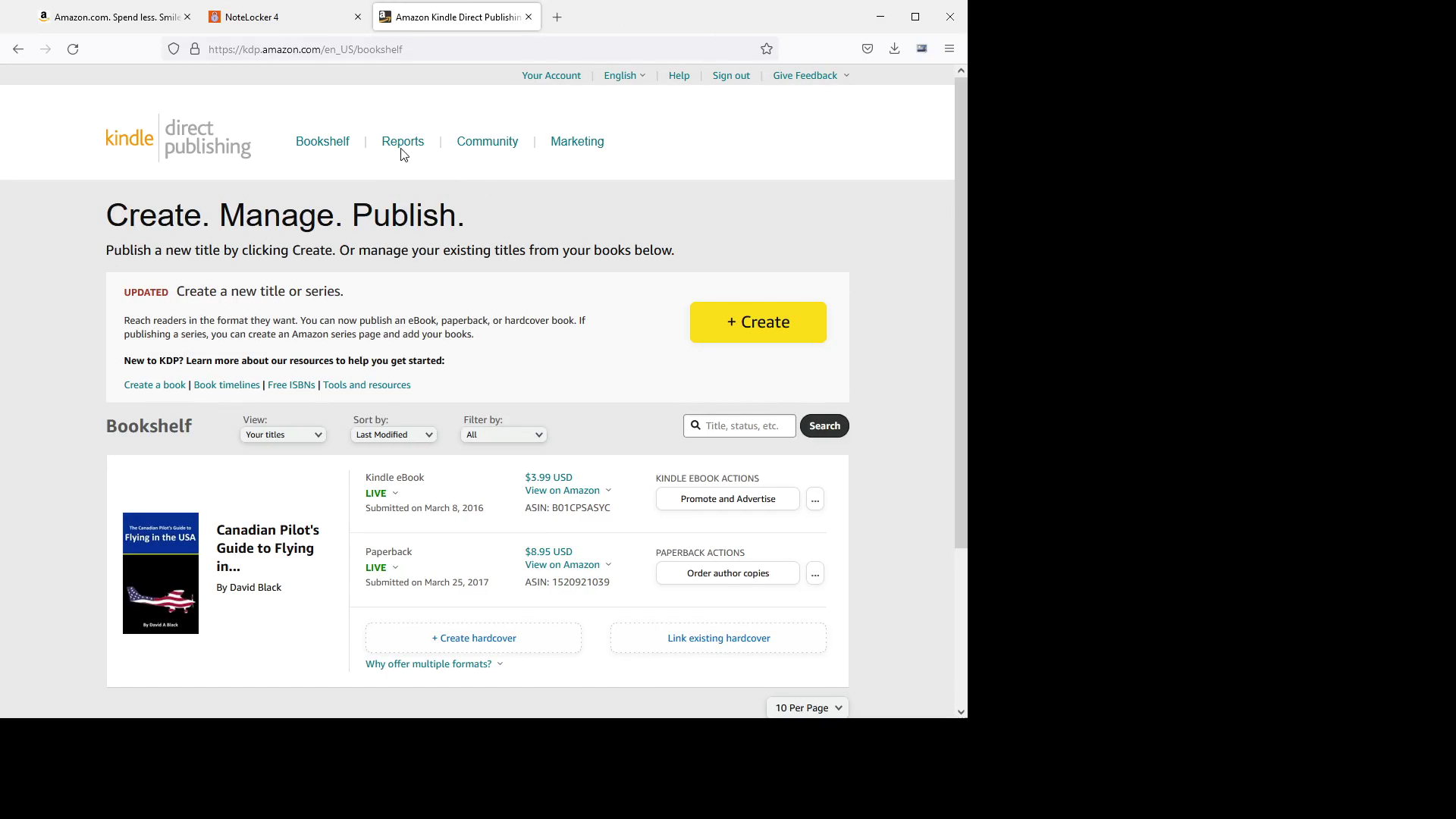Screen dimensions: 1456x819
Task: Click the extension icon in toolbar
Action: pyautogui.click(x=922, y=49)
